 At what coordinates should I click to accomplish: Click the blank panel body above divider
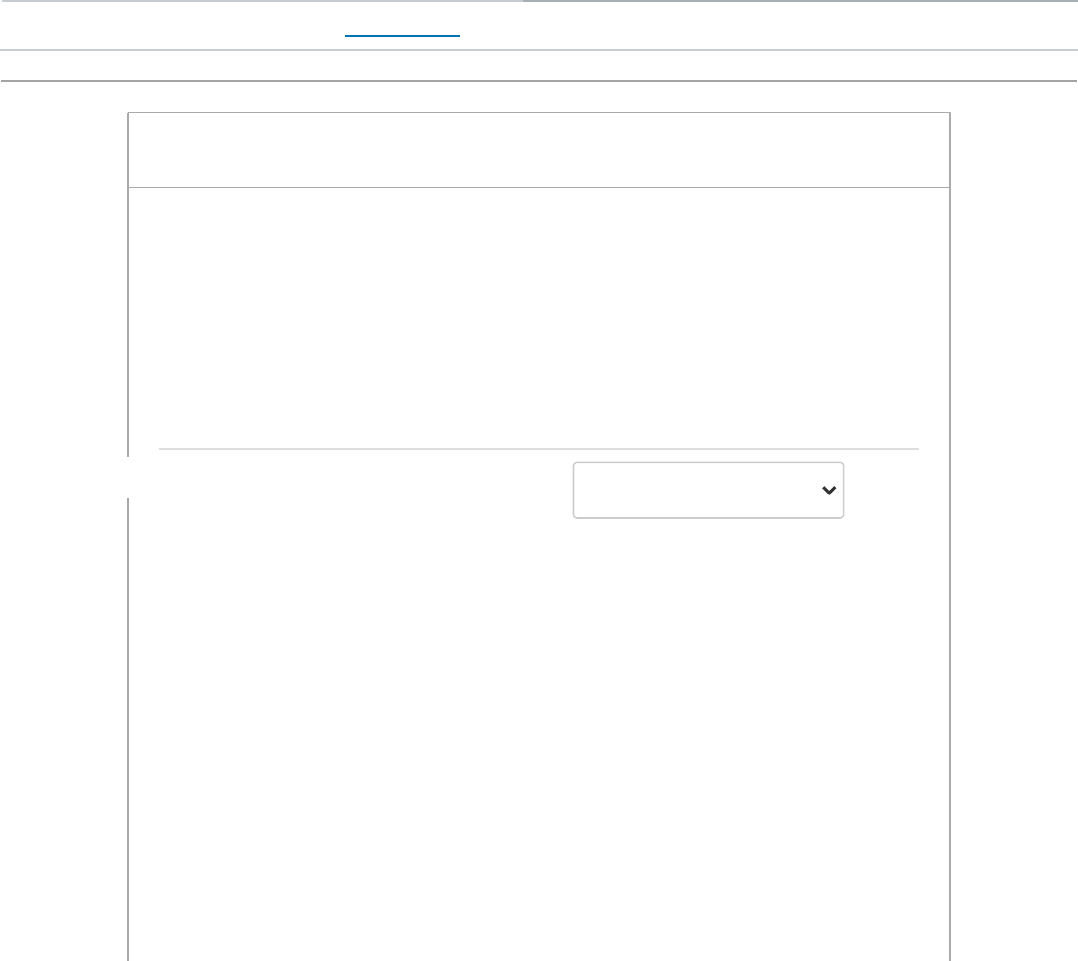(538, 318)
